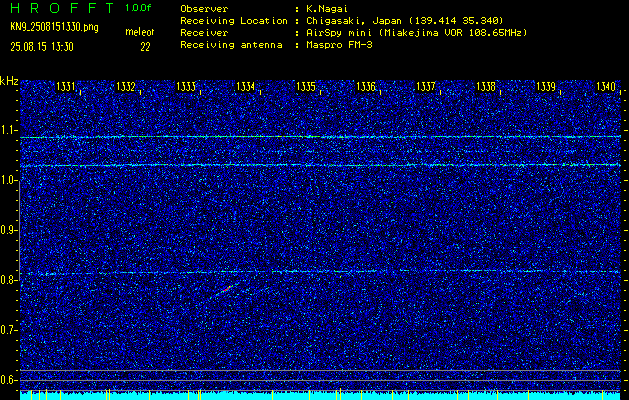Viewport: 629px width, 400px height.
Task: Click the Observer label
Action: 204,9
